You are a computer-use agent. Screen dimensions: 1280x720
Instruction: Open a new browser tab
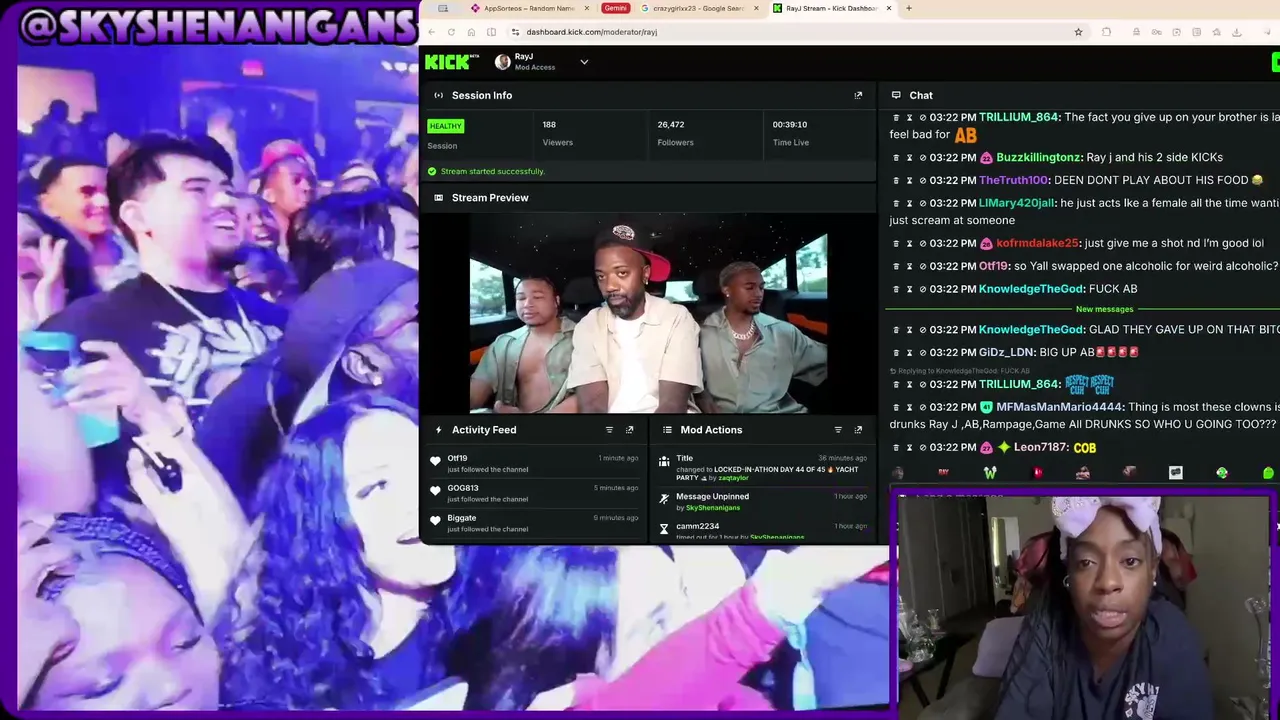908,8
